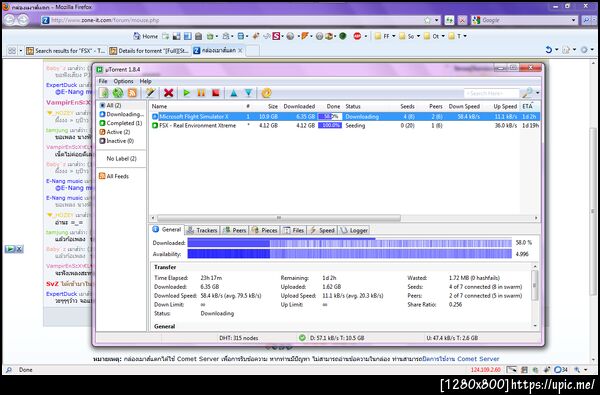Sort by Down Speed column header
Screen dimensions: 600x395
pos(464,106)
